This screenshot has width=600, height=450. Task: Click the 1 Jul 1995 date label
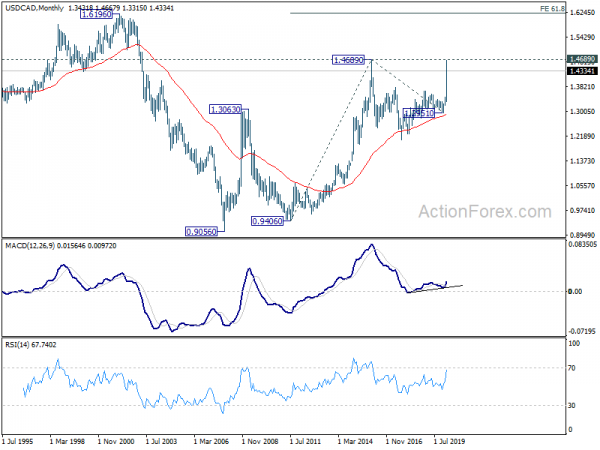[x=17, y=442]
